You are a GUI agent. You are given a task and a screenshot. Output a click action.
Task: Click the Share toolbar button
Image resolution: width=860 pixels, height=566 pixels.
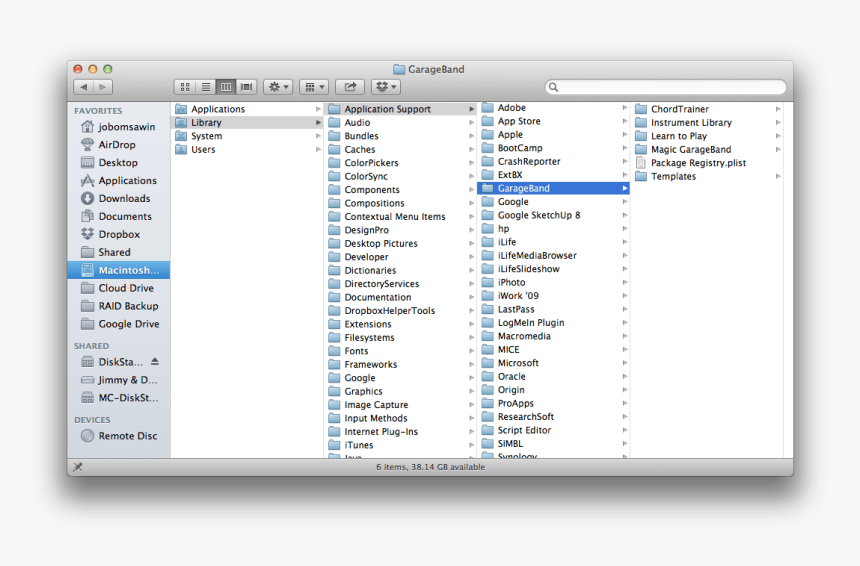(350, 87)
